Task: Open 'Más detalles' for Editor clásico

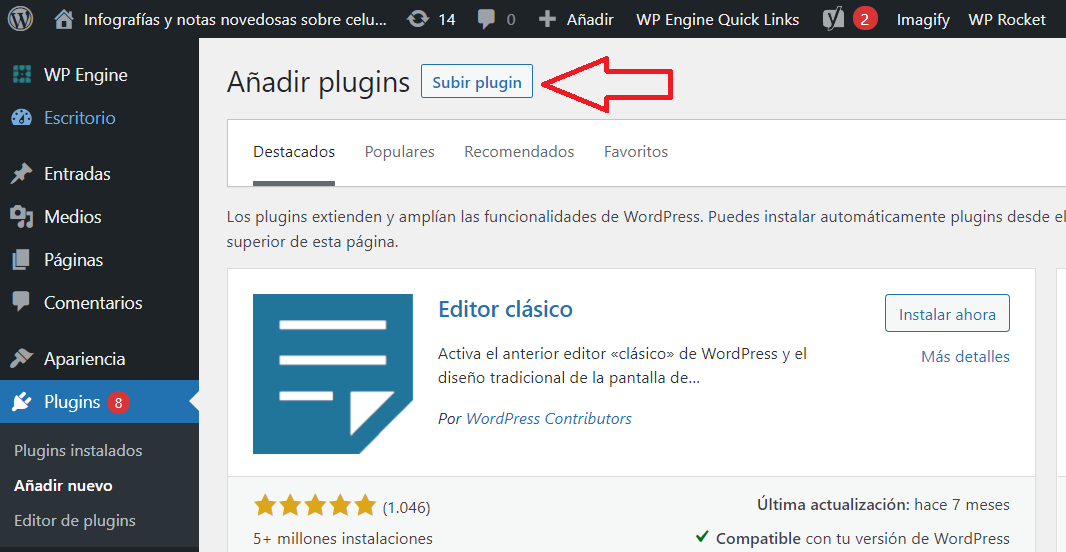Action: tap(965, 356)
